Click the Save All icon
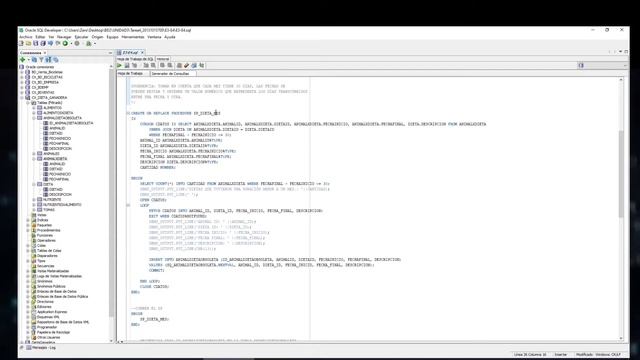Viewport: 640px width, 360px height. point(43,43)
